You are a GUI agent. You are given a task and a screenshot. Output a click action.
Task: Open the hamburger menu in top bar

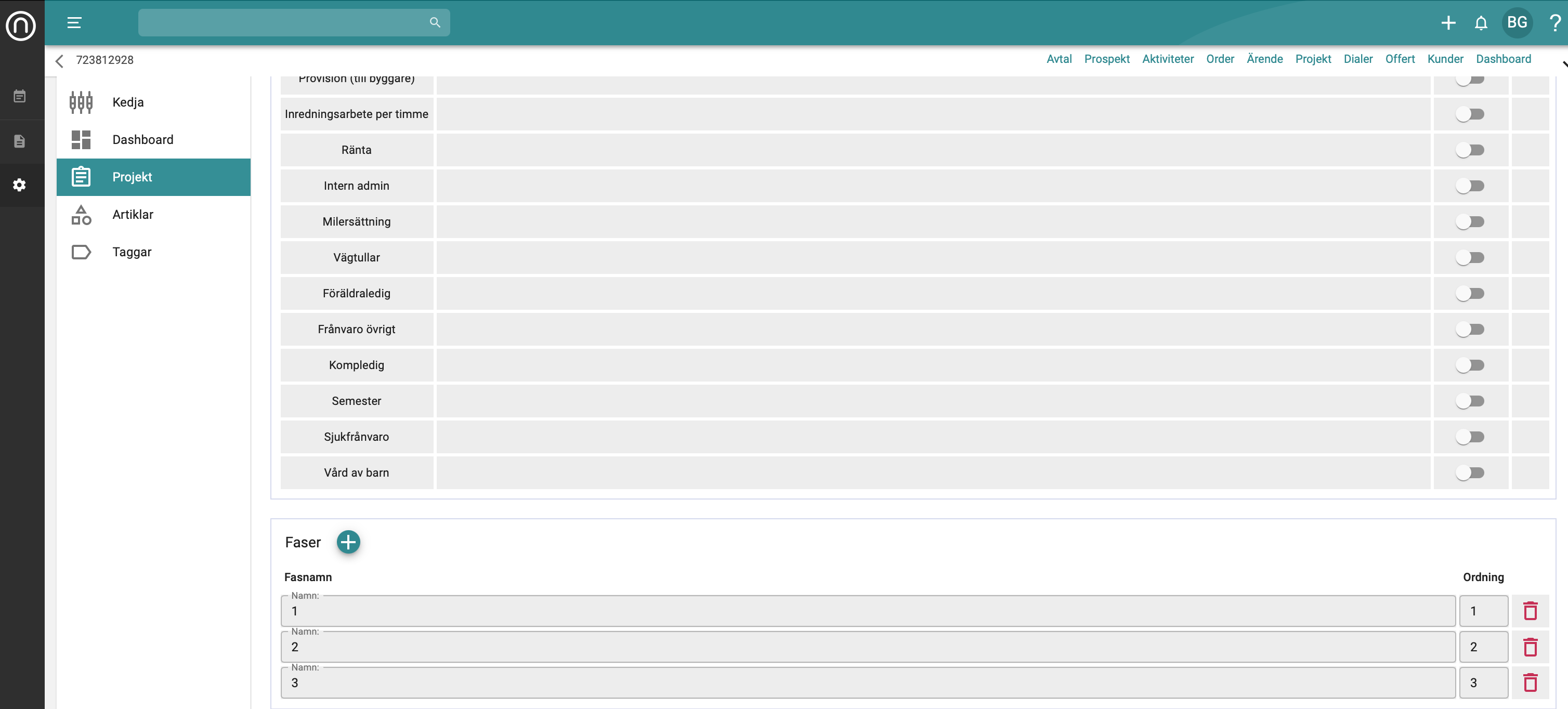click(x=74, y=22)
